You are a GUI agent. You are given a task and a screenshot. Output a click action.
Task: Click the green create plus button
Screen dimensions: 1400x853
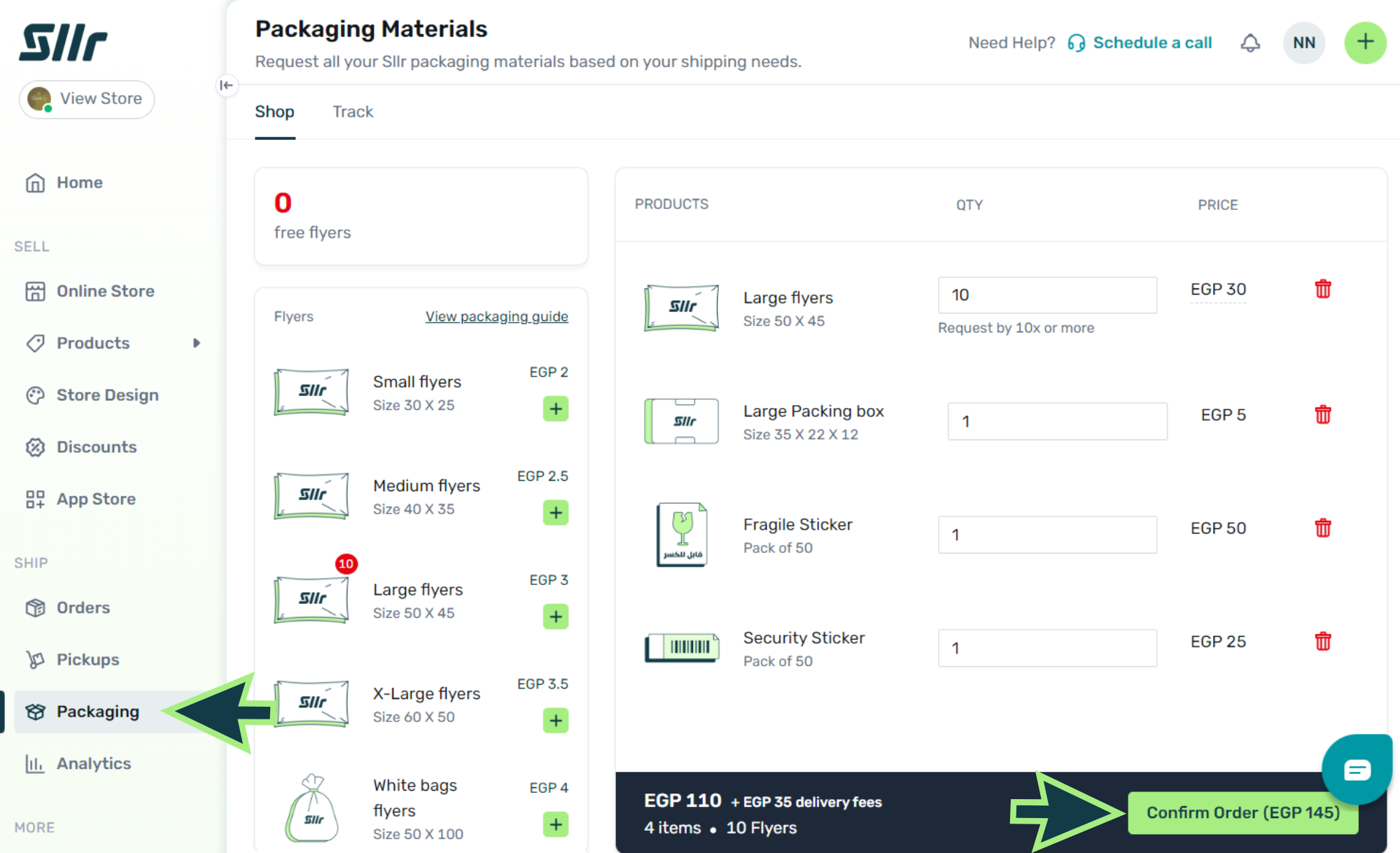coord(1364,43)
